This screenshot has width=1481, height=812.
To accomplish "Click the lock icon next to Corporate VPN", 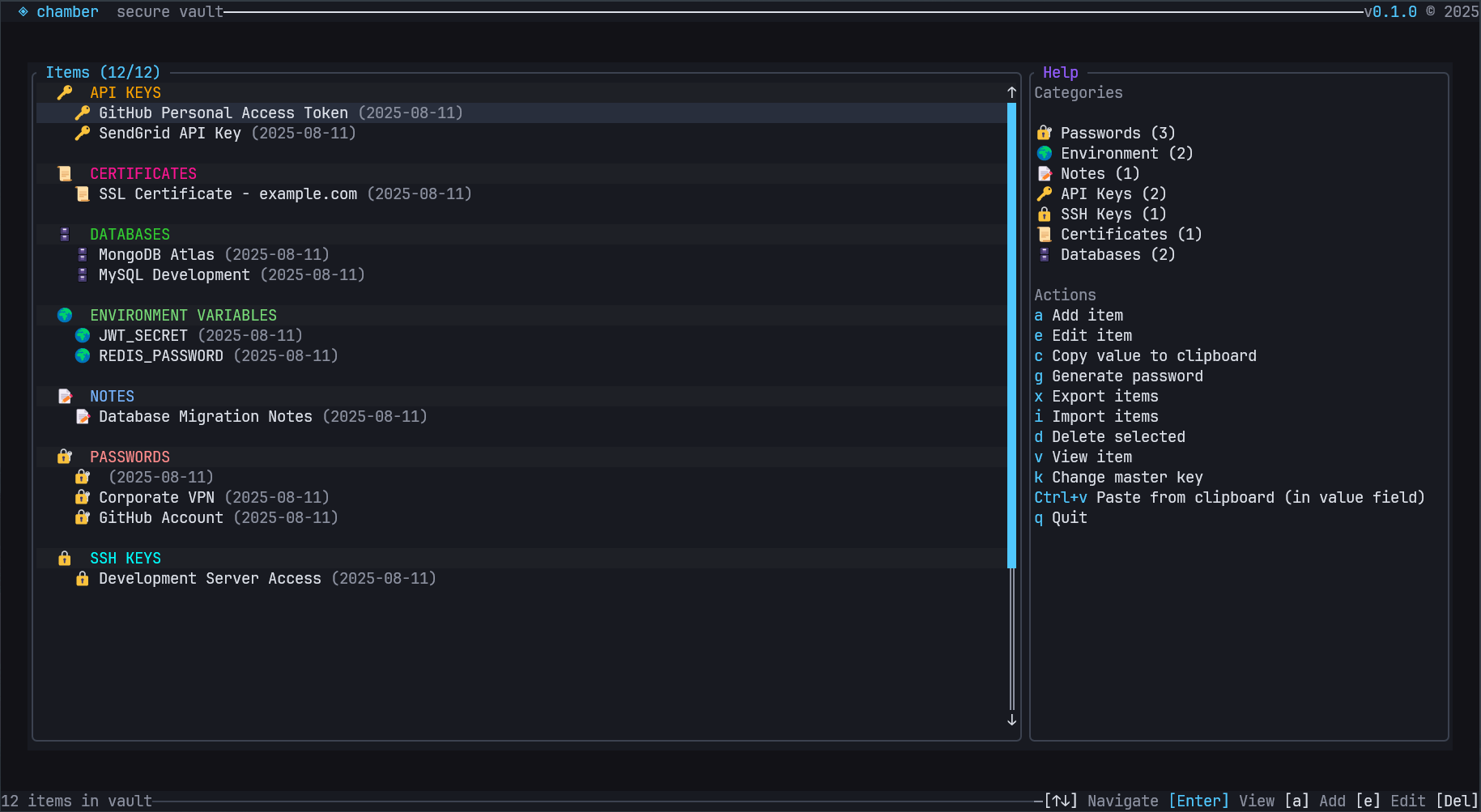I will coord(82,498).
